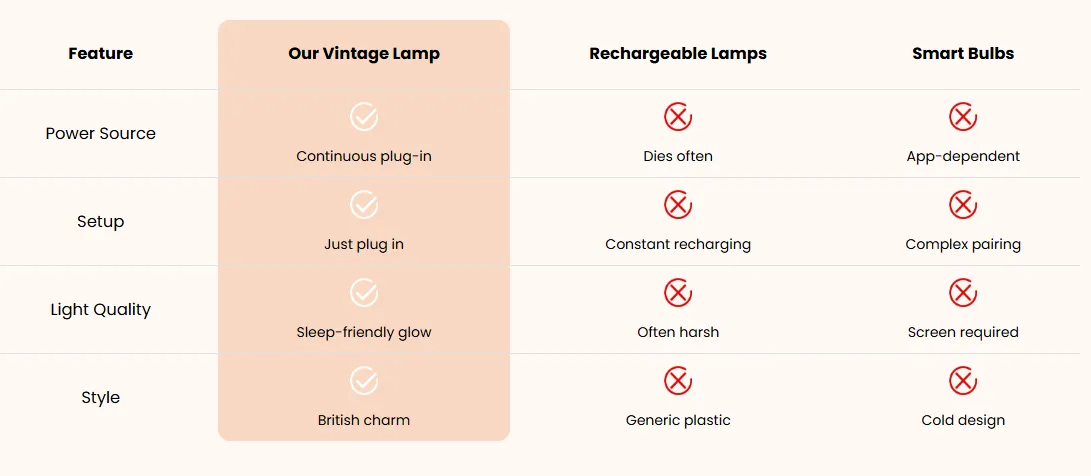Click the red X above Cold design
1091x476 pixels.
pos(963,381)
